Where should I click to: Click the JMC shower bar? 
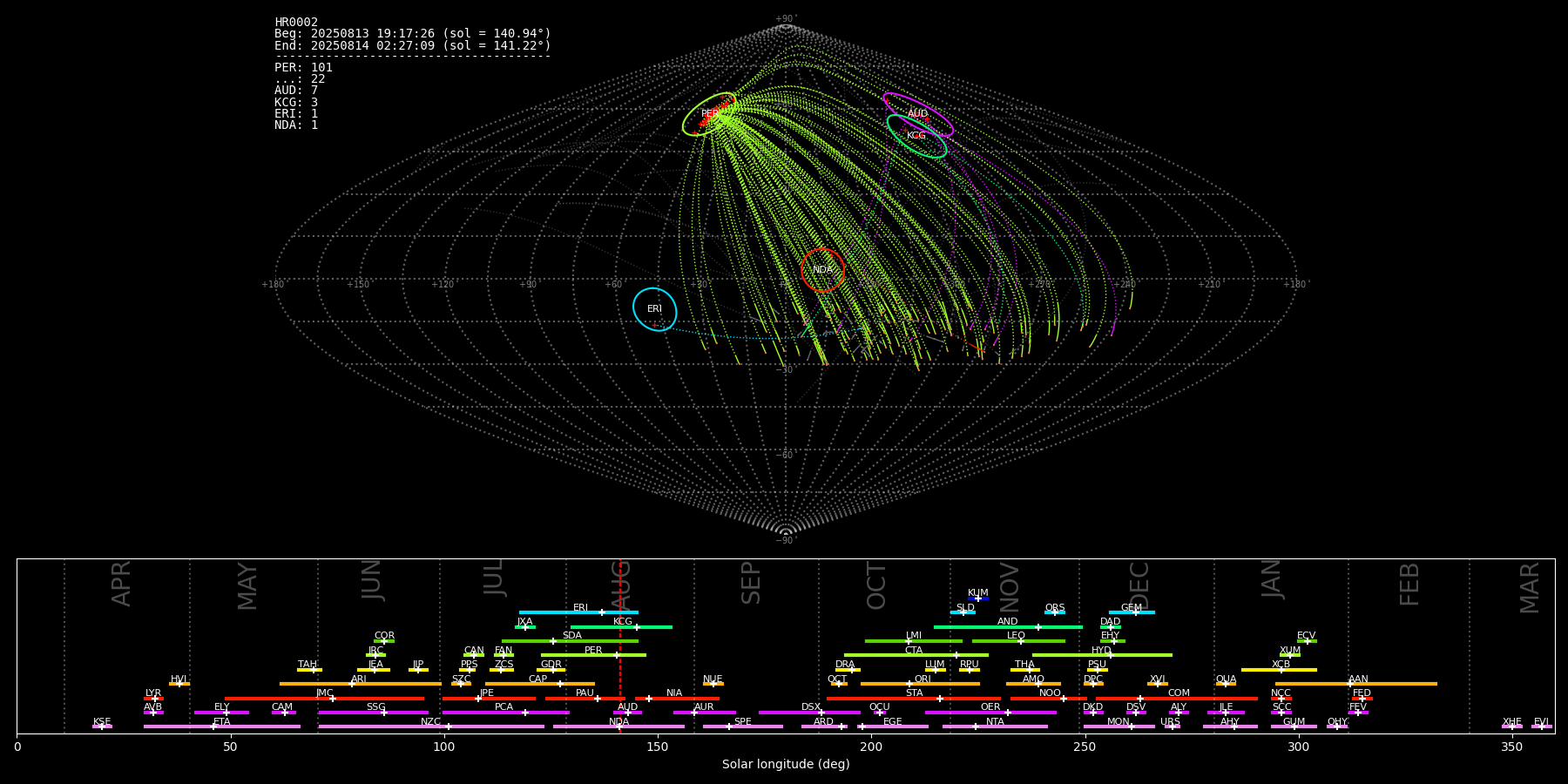click(x=325, y=698)
